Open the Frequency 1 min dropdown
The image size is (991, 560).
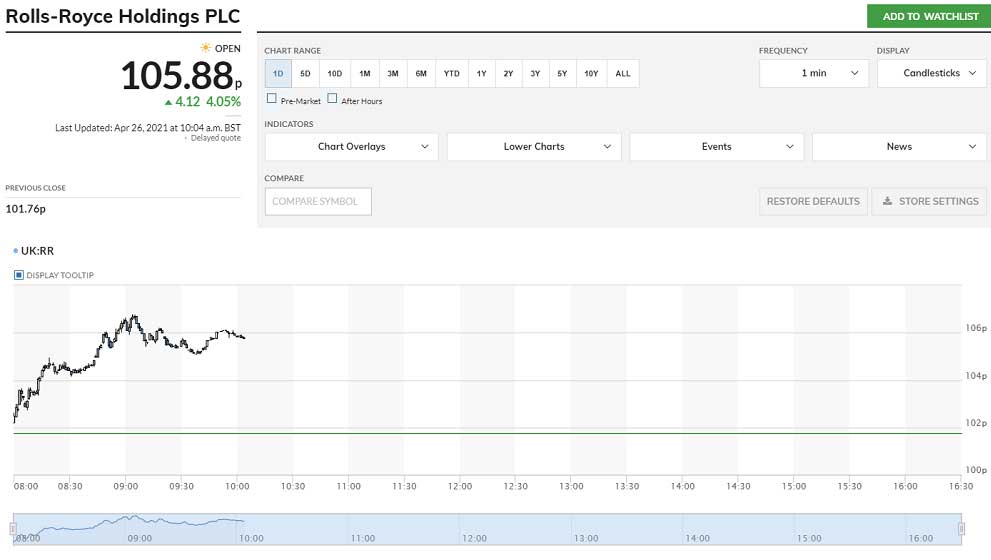(x=813, y=73)
